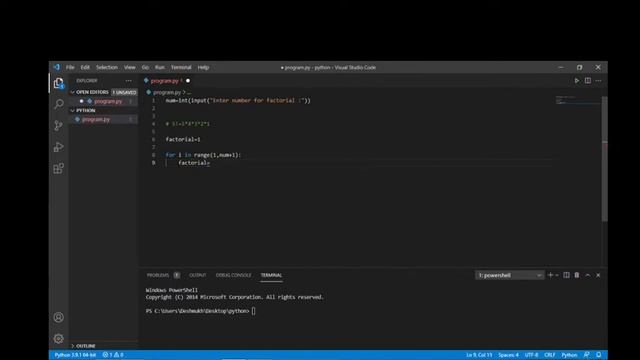The height and width of the screenshot is (360, 640).
Task: Change indentation via Spaces: 4
Action: tap(508, 355)
